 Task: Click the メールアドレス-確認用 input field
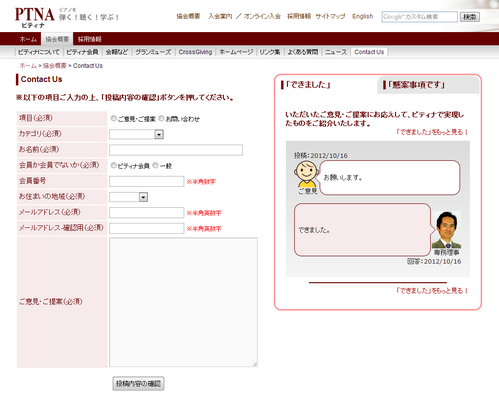[x=147, y=228]
